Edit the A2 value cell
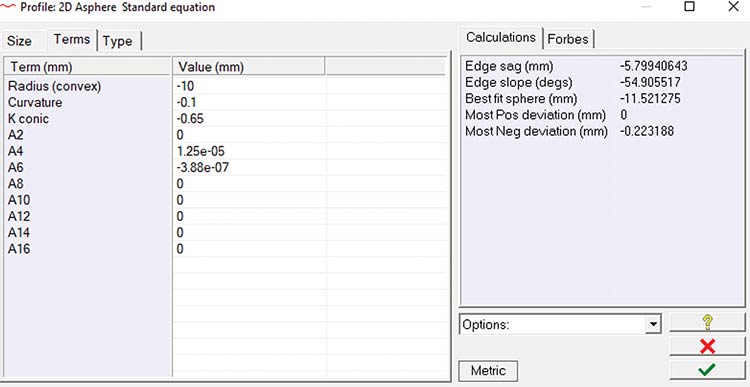 click(x=249, y=135)
